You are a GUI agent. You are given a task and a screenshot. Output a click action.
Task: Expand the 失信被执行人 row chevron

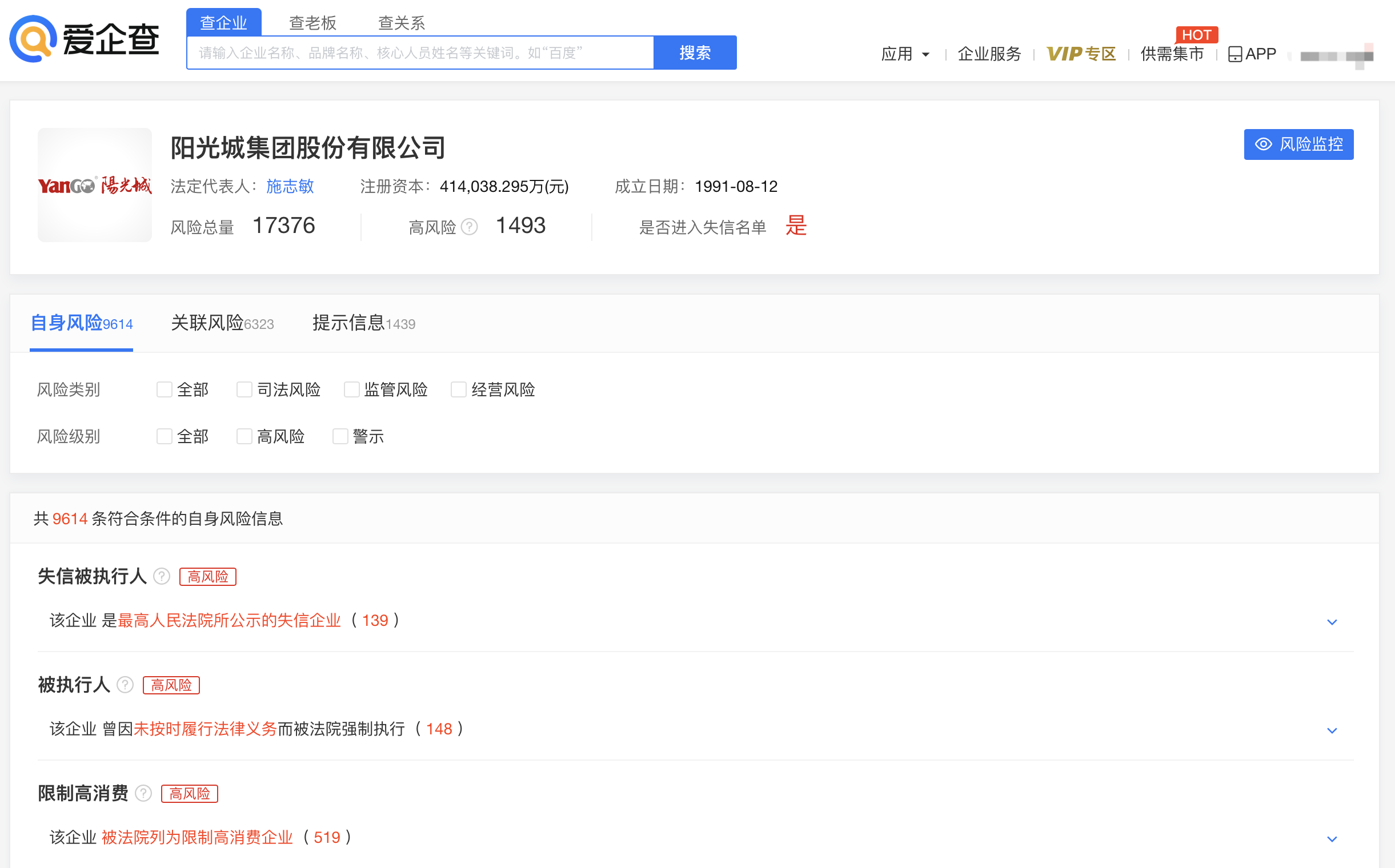1332,622
